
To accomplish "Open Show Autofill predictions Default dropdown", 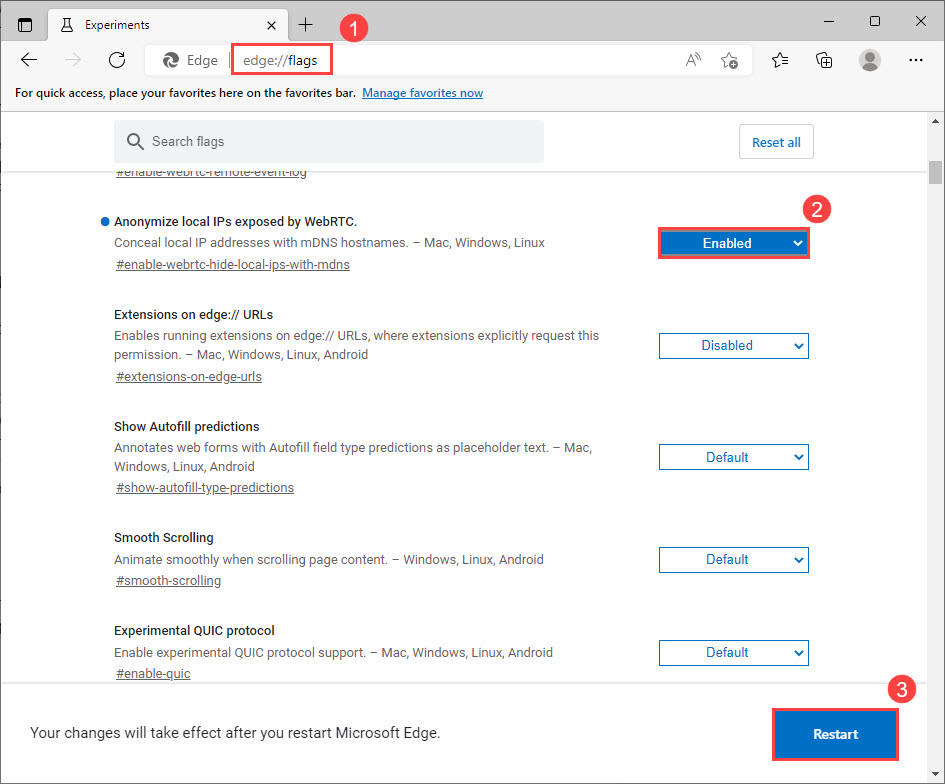I will coord(733,457).
